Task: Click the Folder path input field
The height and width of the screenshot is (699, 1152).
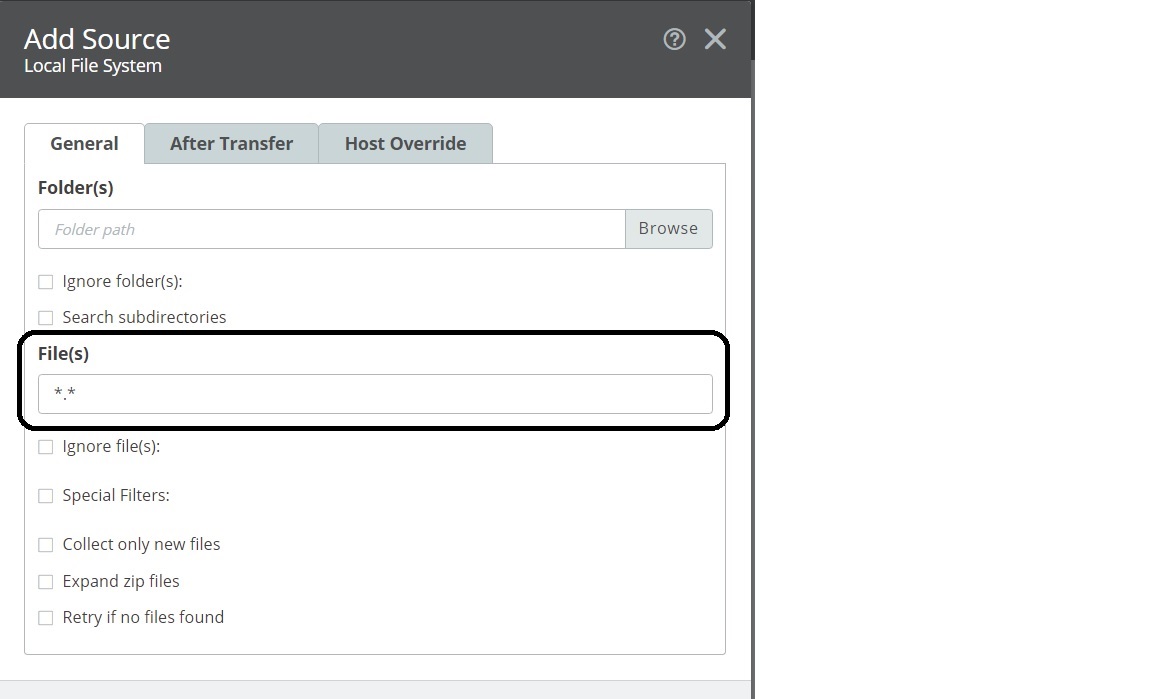Action: 332,229
